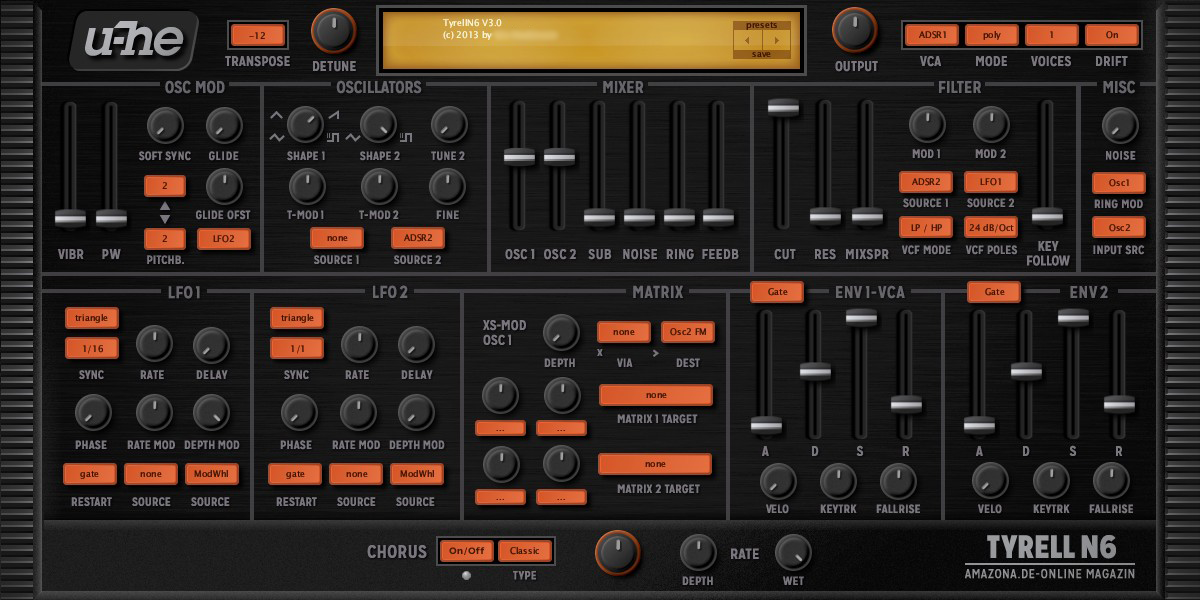Open Filter Source 2 LFO1 selector
This screenshot has height=600, width=1200.
coord(990,182)
